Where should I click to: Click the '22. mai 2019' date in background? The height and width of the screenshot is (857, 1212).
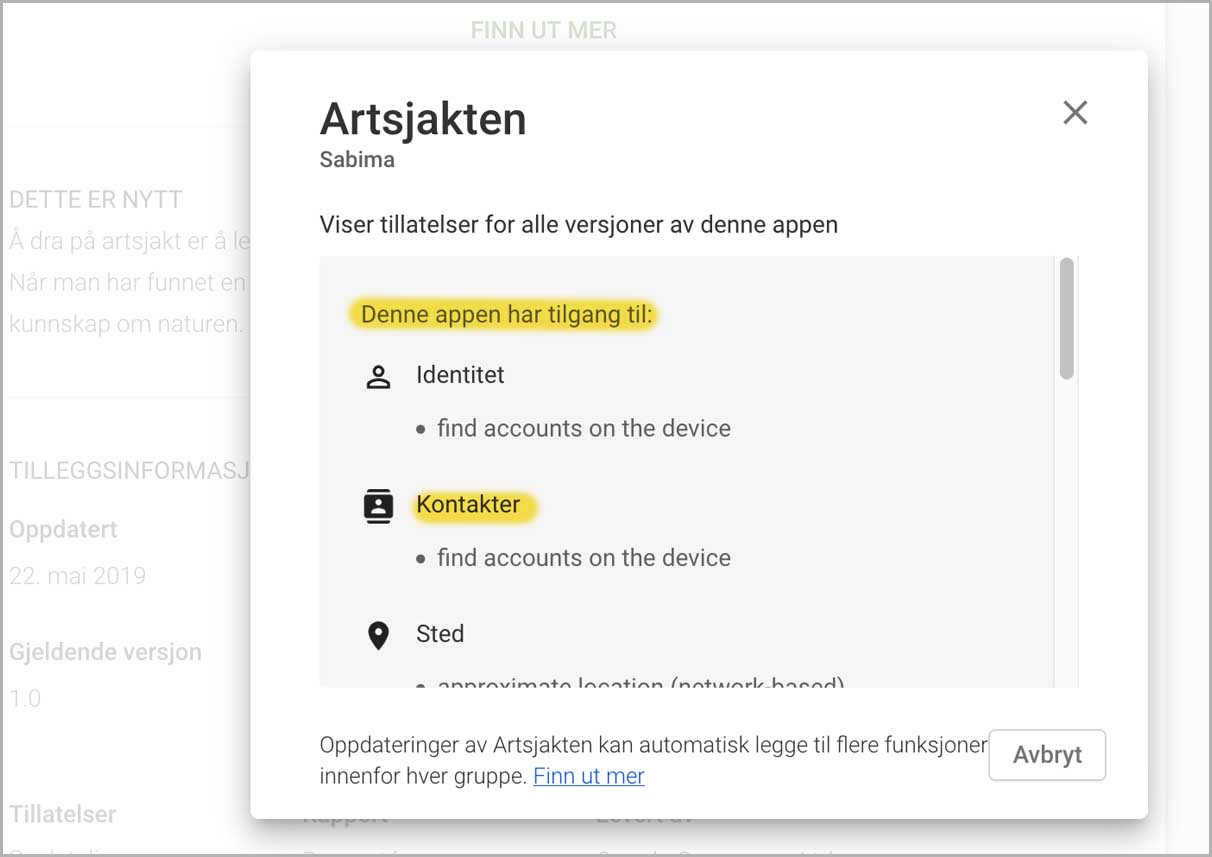pyautogui.click(x=78, y=576)
